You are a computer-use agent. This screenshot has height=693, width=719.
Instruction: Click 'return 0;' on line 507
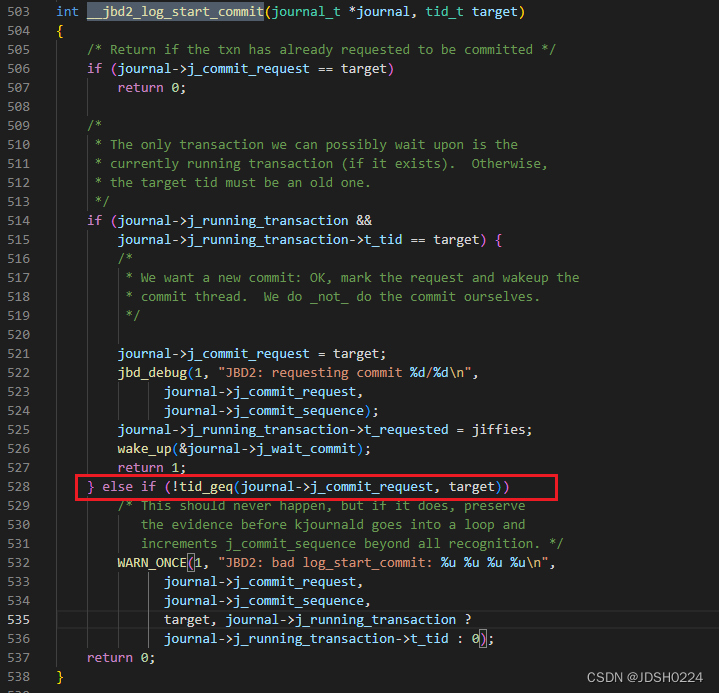click(x=152, y=88)
